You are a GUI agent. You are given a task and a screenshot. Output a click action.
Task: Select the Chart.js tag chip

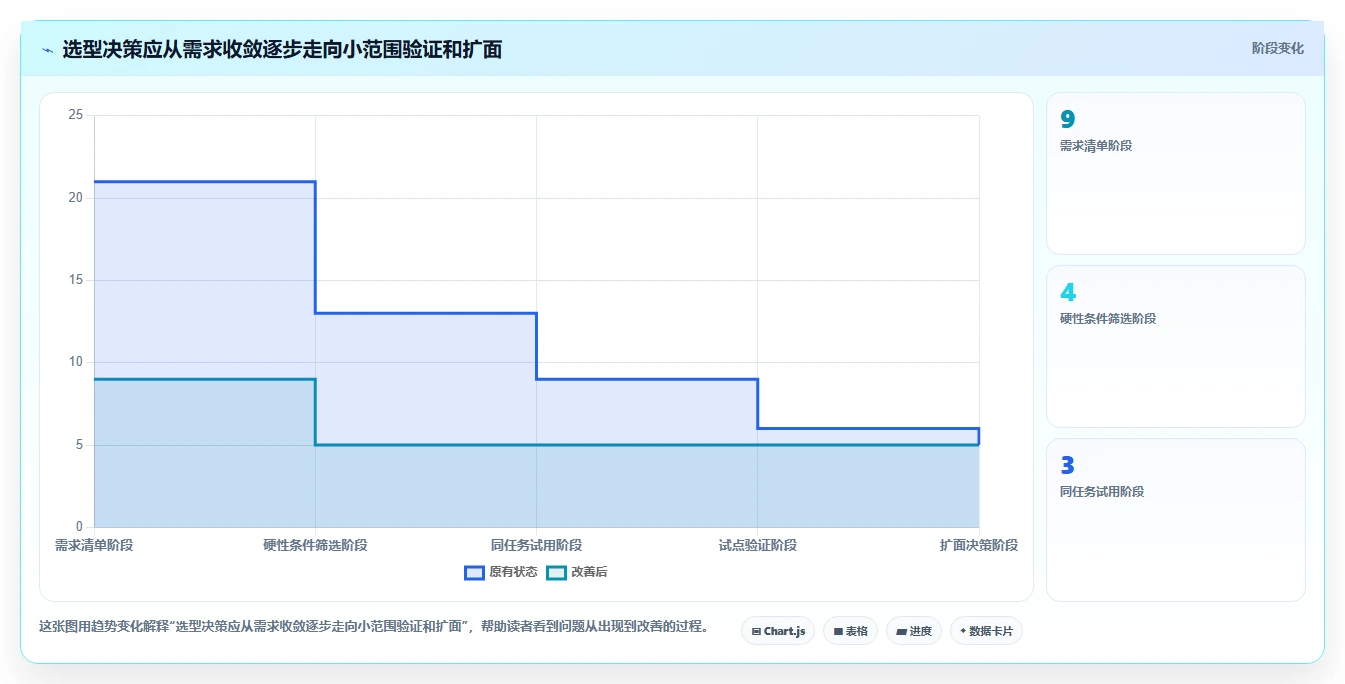[778, 631]
